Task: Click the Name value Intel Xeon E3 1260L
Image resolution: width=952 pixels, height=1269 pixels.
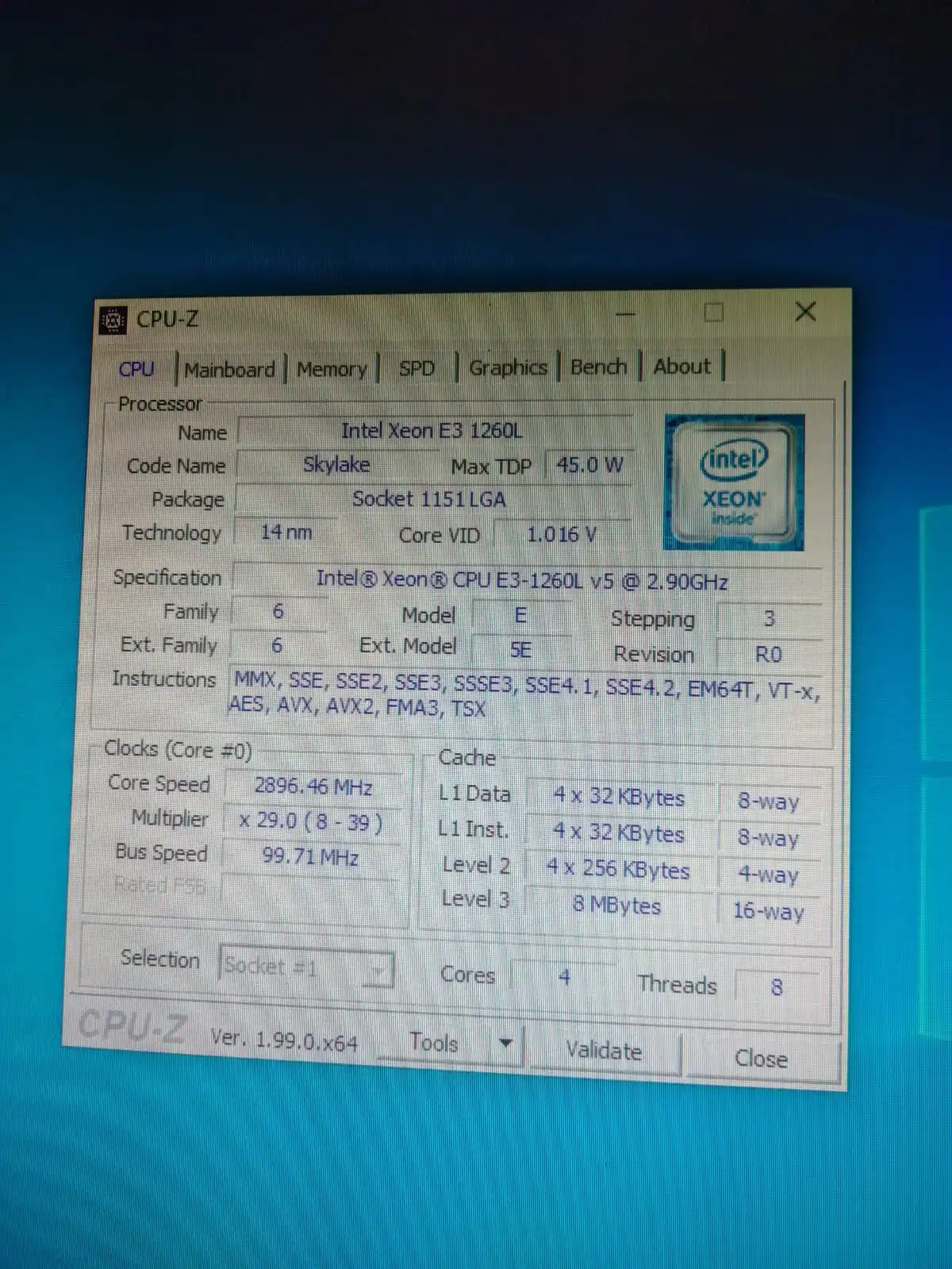Action: point(434,431)
